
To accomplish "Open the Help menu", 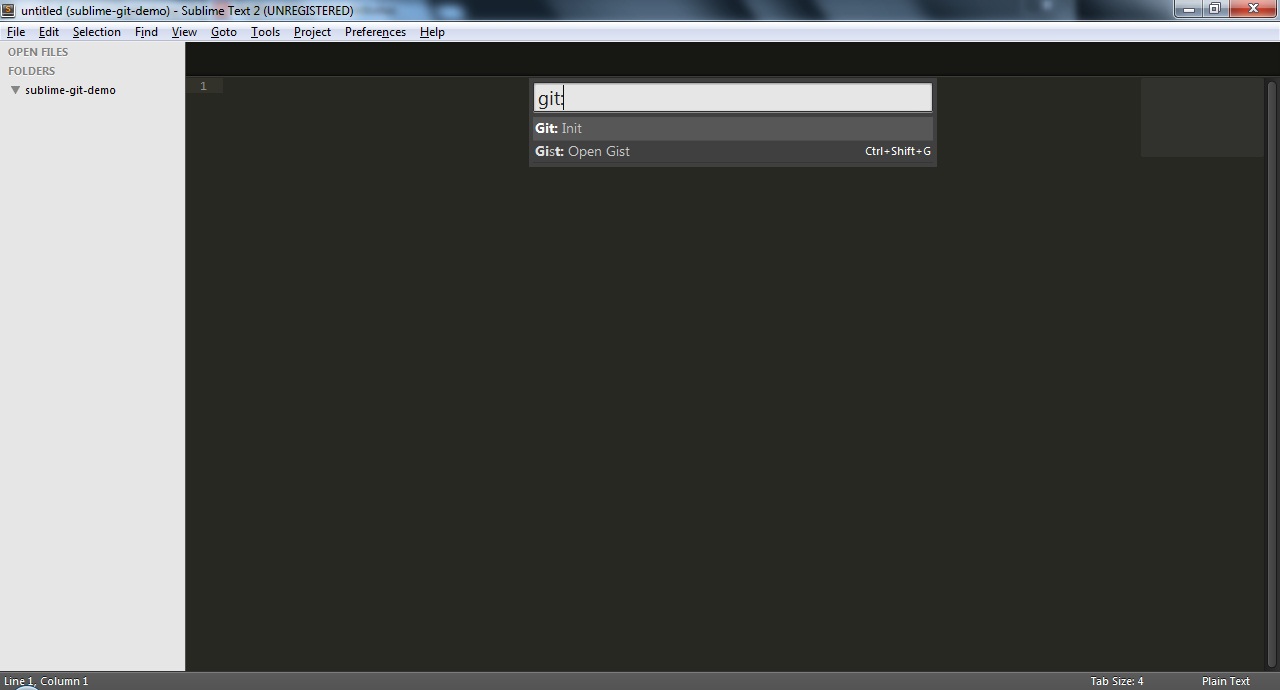I will click(x=432, y=31).
